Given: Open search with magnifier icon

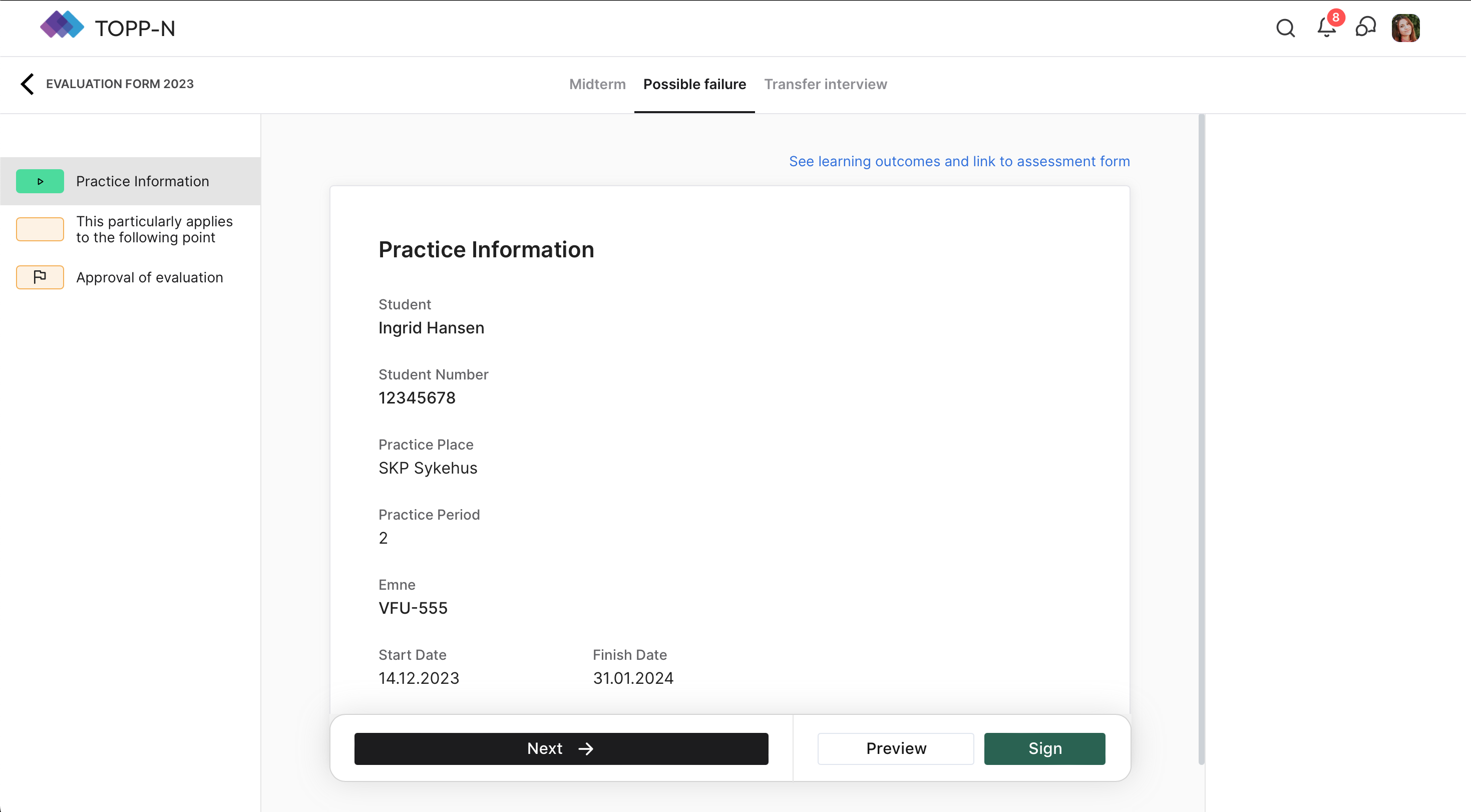Looking at the screenshot, I should tap(1285, 28).
